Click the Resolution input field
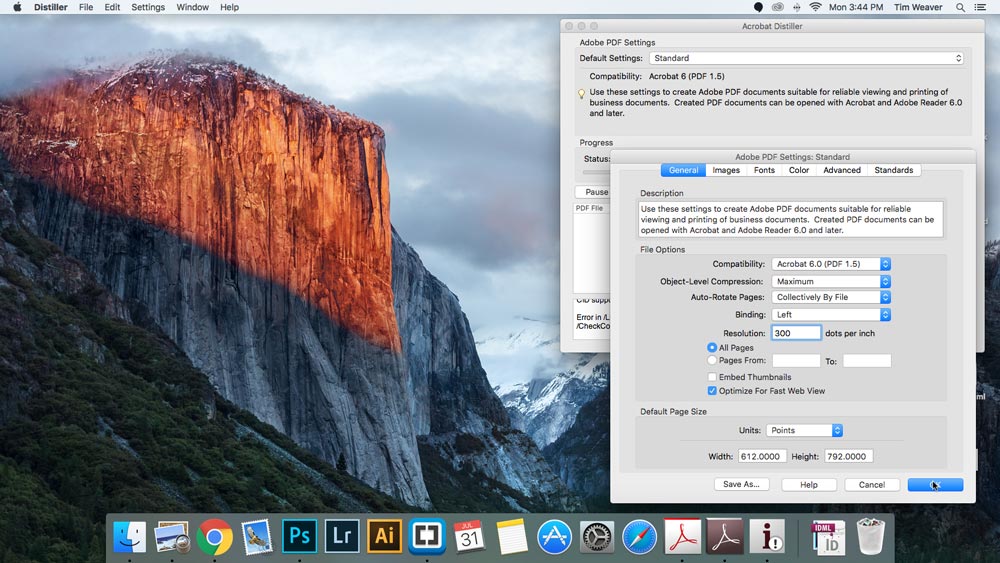 tap(796, 333)
